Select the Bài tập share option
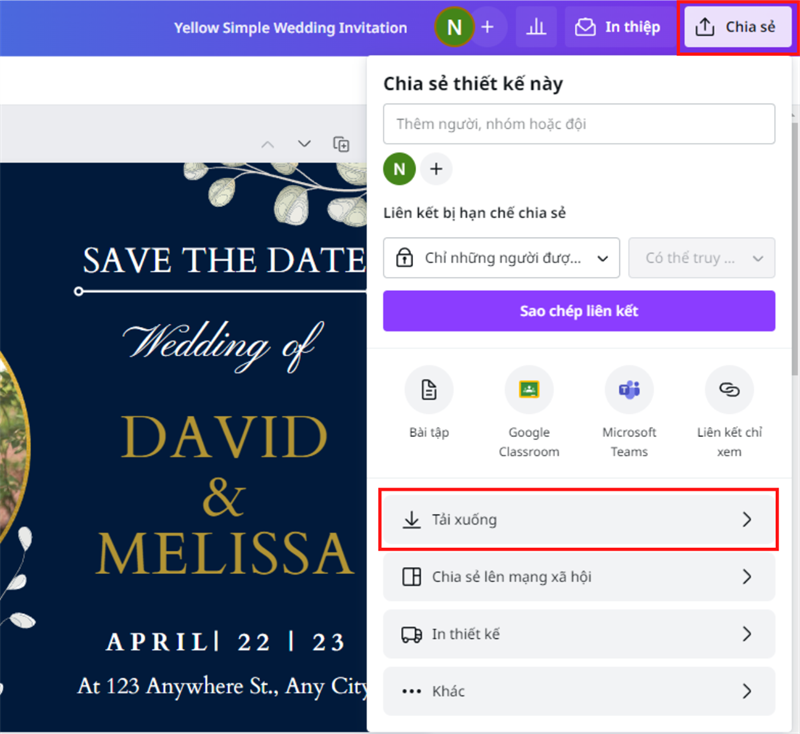 [x=429, y=390]
